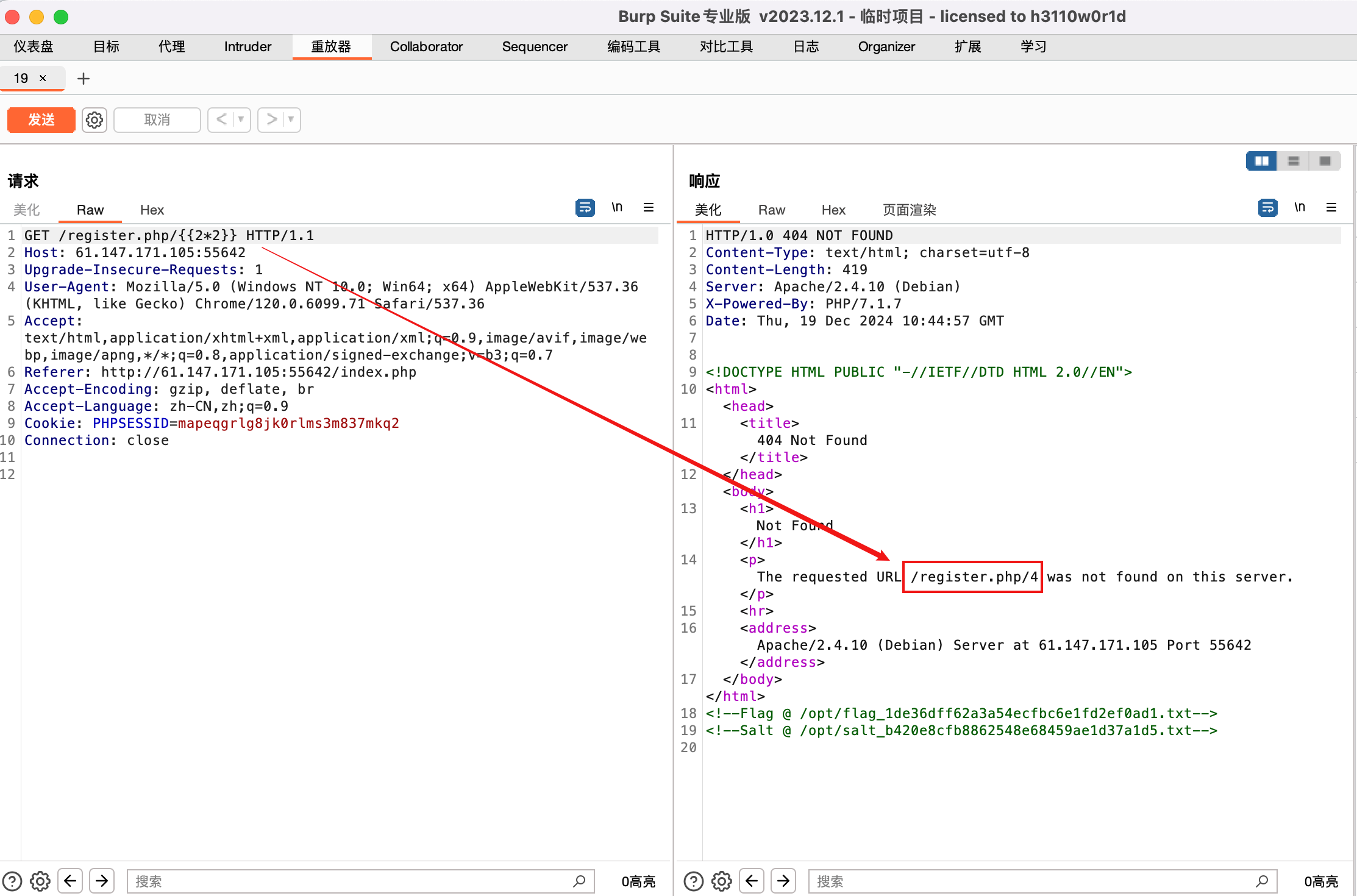Open the 扩展 extensions tab

pyautogui.click(x=967, y=47)
